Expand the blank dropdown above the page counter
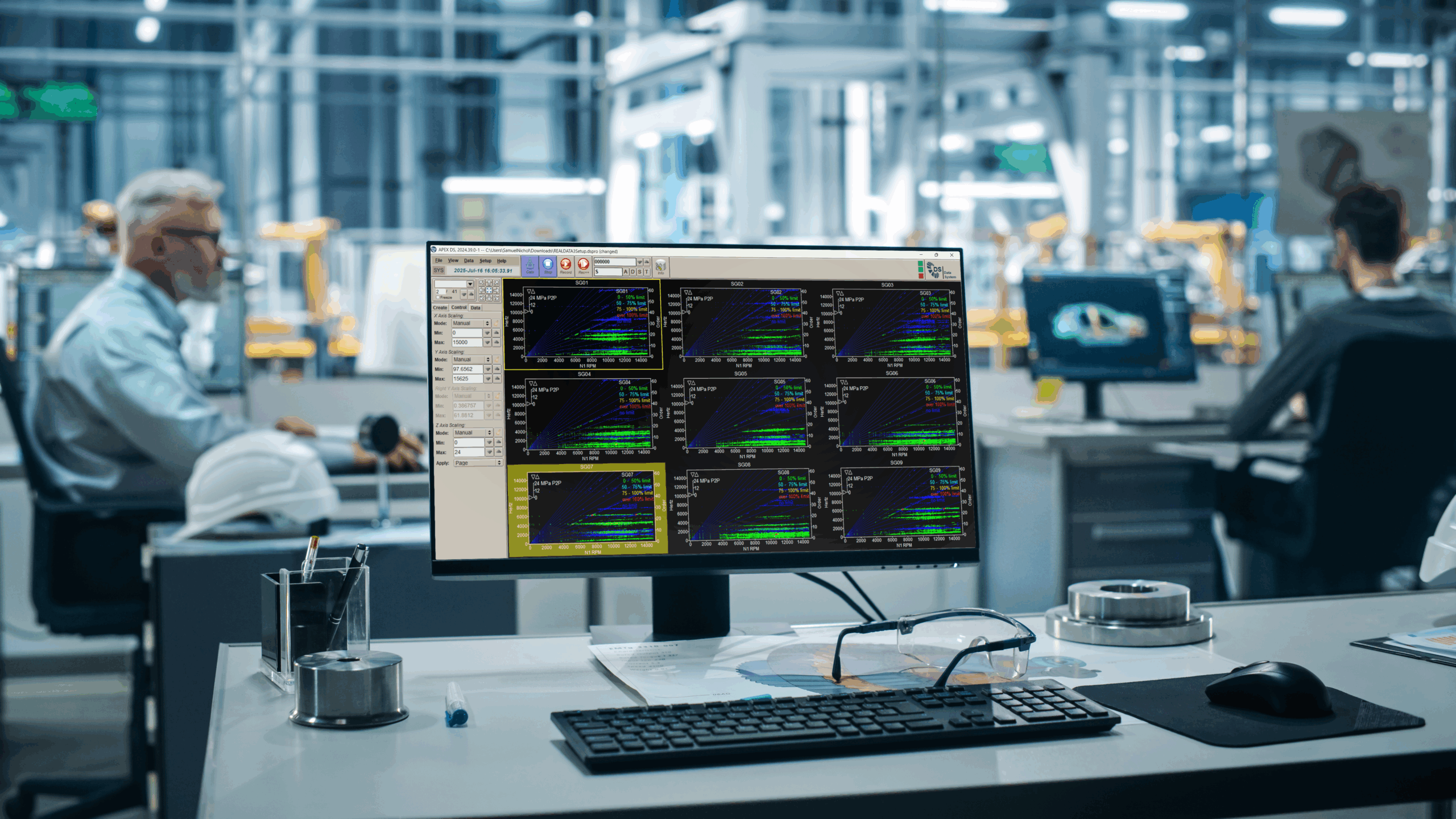The height and width of the screenshot is (819, 1456). (470, 284)
